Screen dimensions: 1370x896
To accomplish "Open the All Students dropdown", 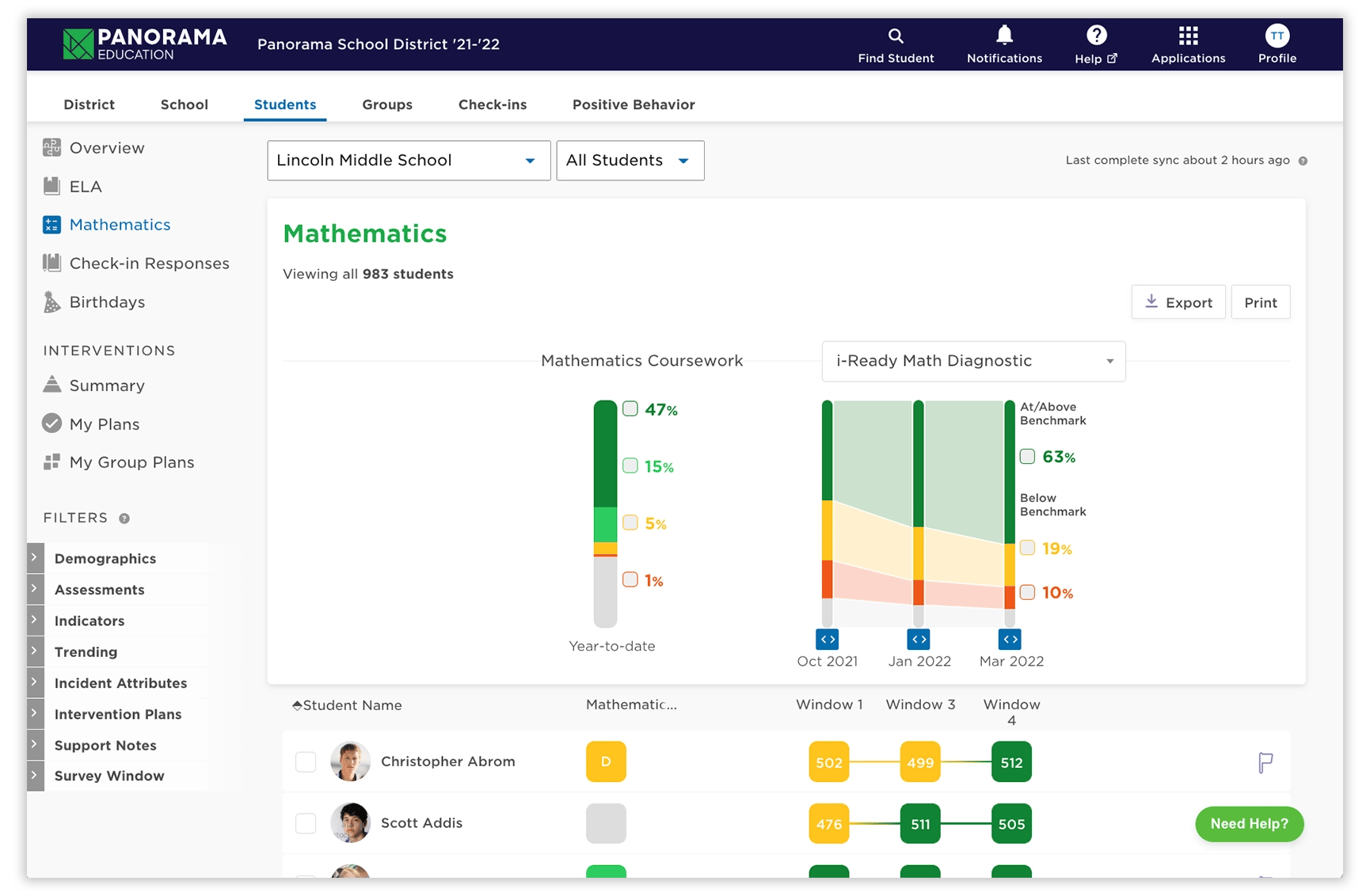I will [x=630, y=161].
